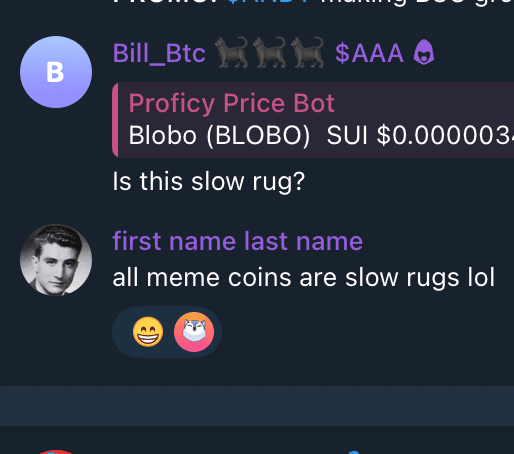Image resolution: width=514 pixels, height=454 pixels.
Task: Click the third black cat emoji
Action: (307, 52)
